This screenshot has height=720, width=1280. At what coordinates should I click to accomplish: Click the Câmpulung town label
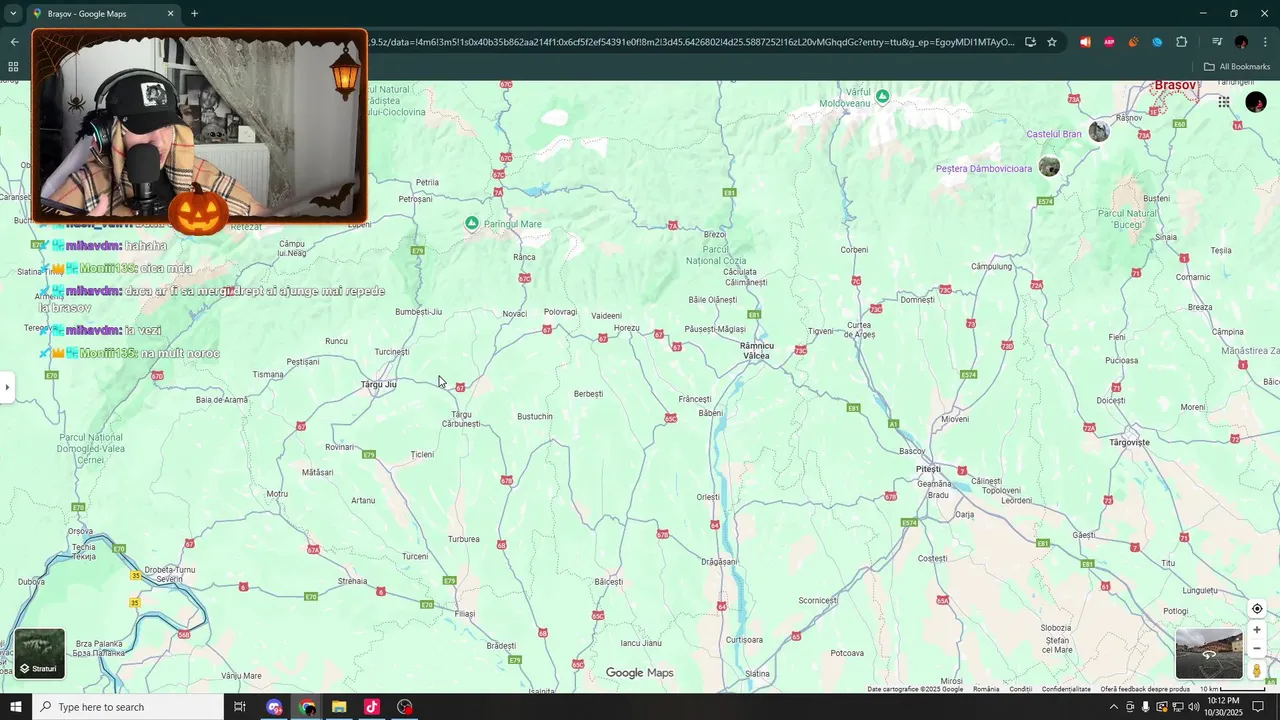tap(992, 267)
